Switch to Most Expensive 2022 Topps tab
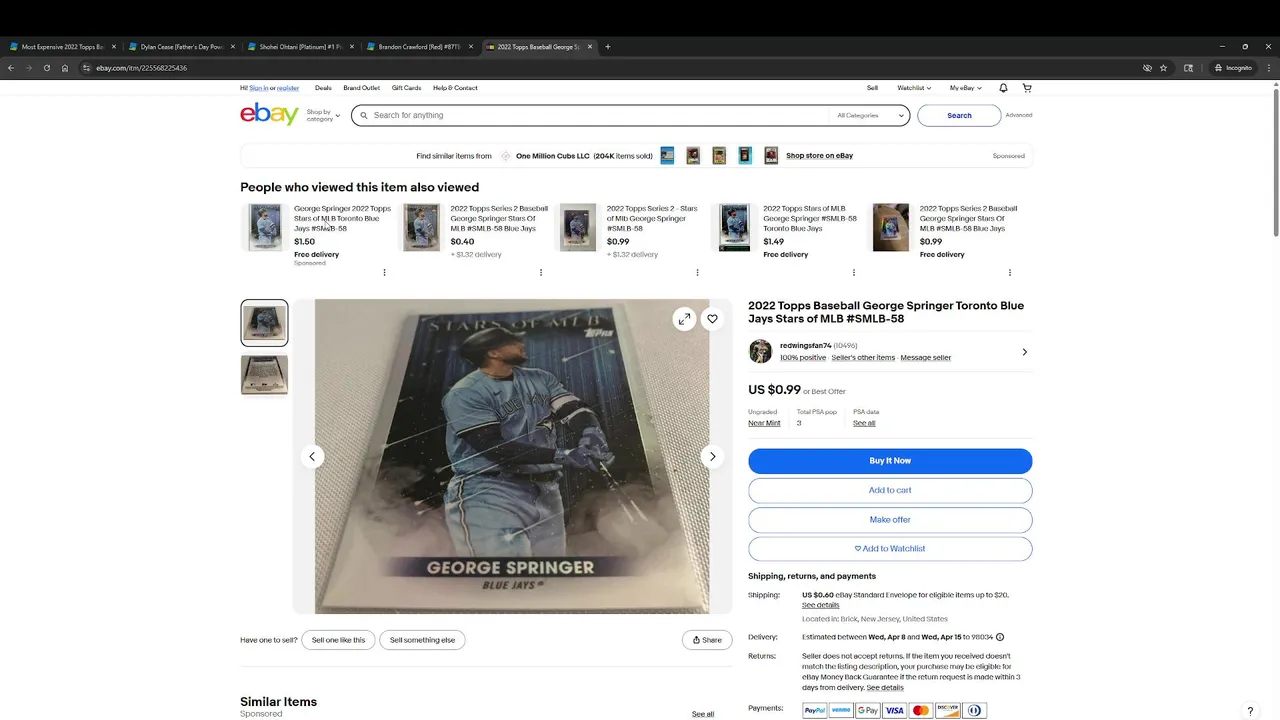 click(x=61, y=47)
